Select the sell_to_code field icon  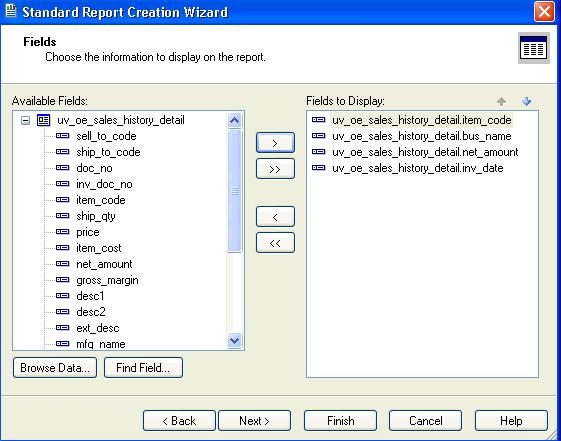point(63,136)
